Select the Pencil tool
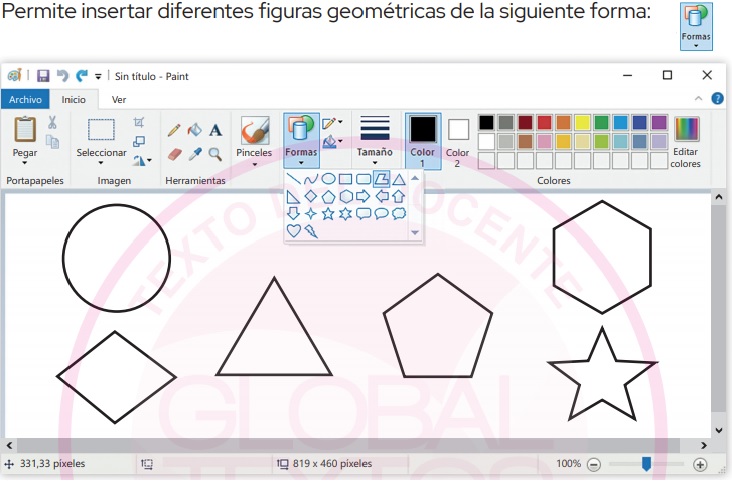 pos(174,130)
